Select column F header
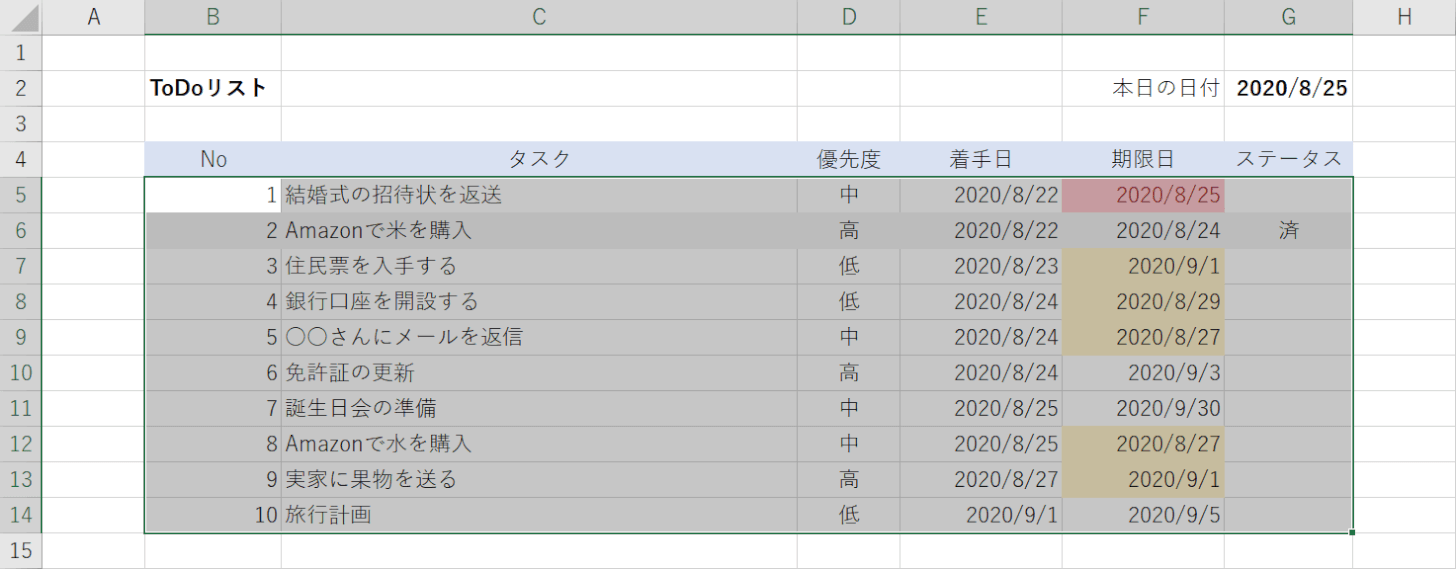 [1143, 17]
